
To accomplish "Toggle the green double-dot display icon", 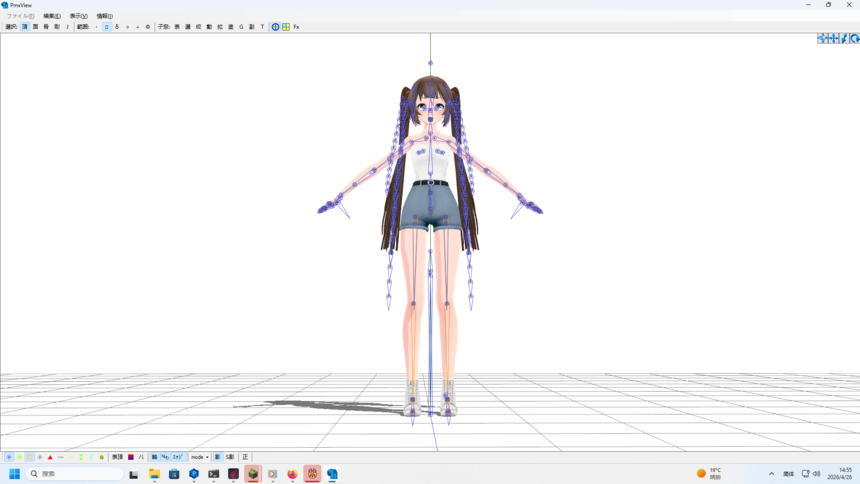I will [81, 457].
